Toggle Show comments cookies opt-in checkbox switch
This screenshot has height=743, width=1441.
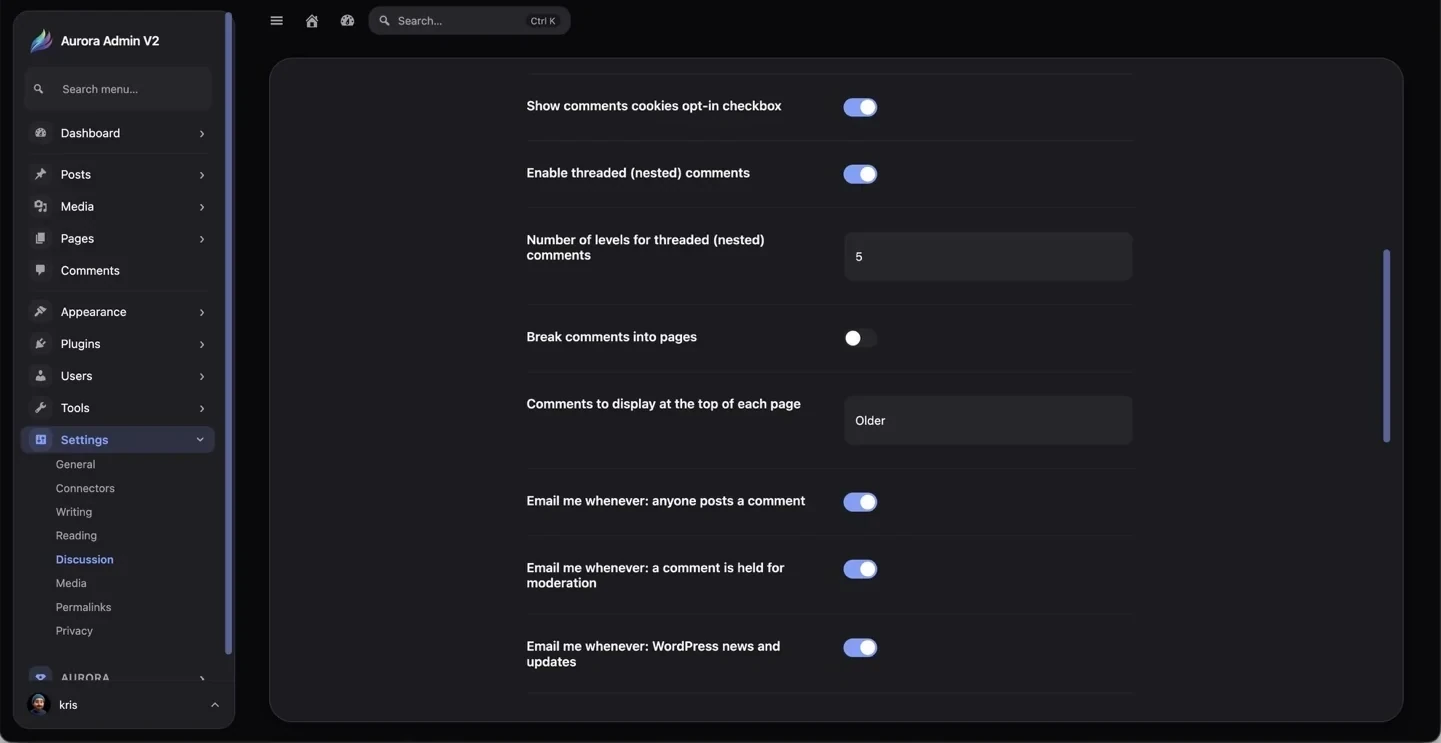tap(860, 107)
